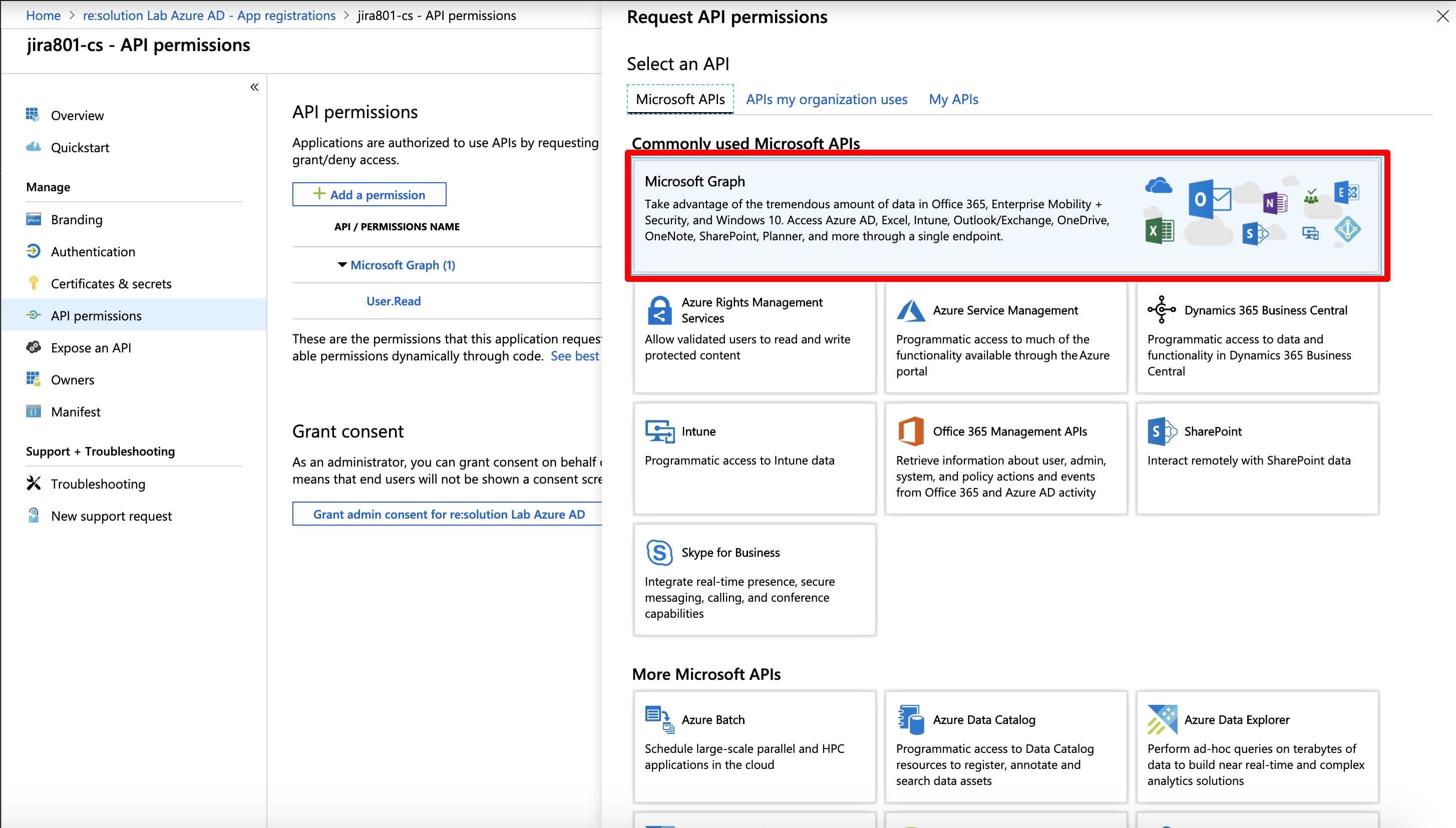
Task: Click 'API / PERMISSIONS NAME' column header
Action: [397, 226]
